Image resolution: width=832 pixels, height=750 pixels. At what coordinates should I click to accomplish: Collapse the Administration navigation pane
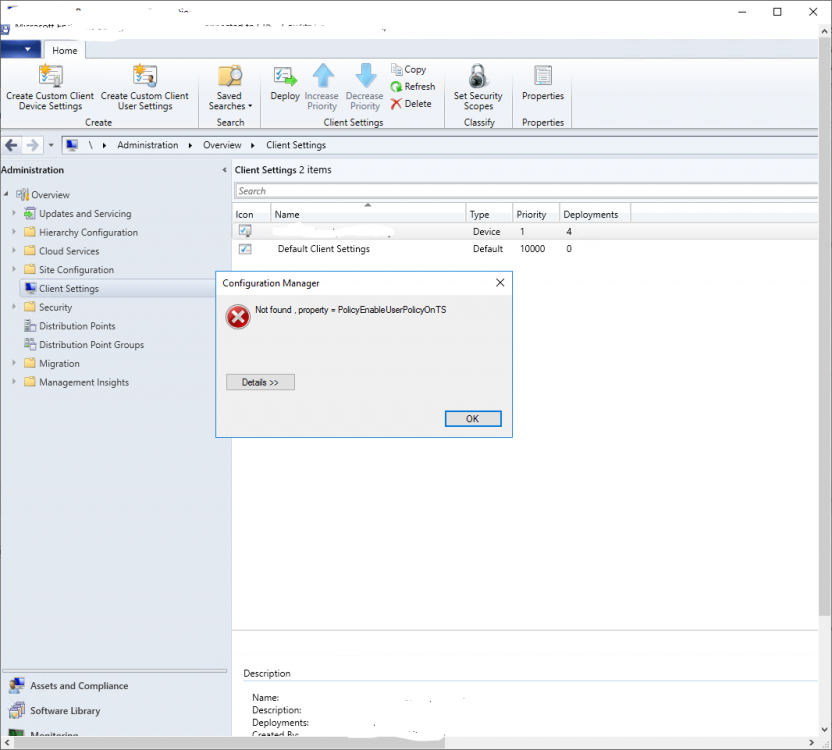pyautogui.click(x=224, y=170)
